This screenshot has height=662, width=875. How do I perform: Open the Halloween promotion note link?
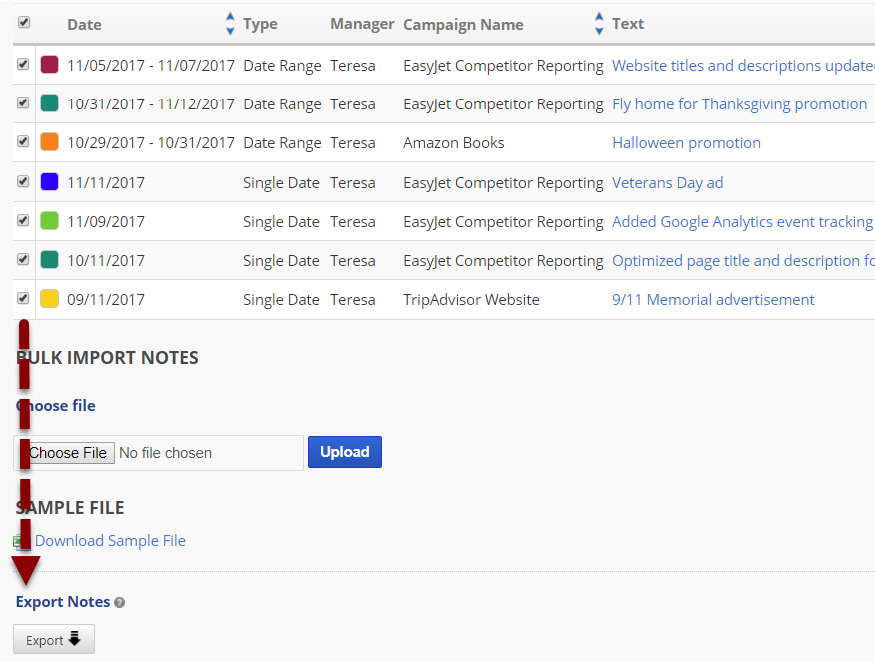click(x=686, y=143)
